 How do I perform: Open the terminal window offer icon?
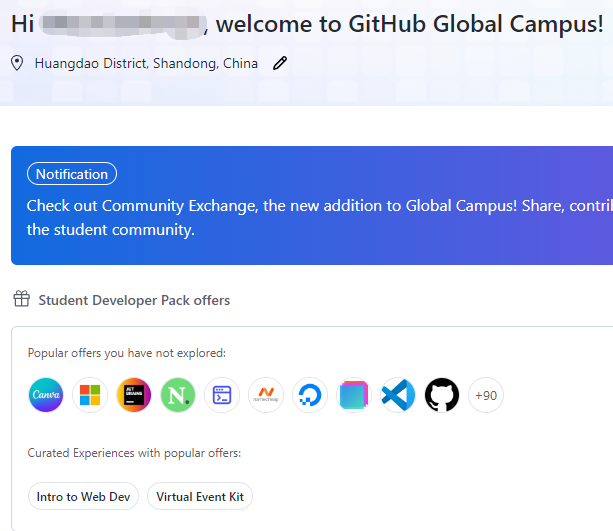point(222,395)
